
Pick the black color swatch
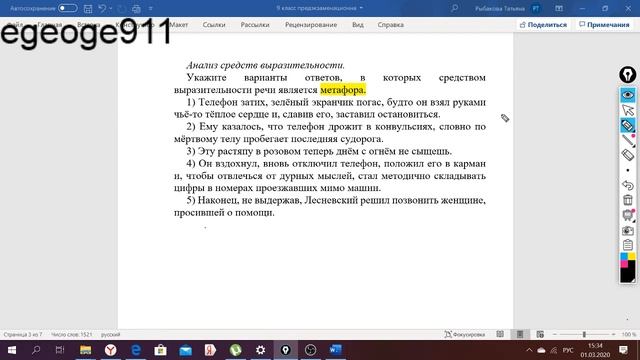click(628, 275)
